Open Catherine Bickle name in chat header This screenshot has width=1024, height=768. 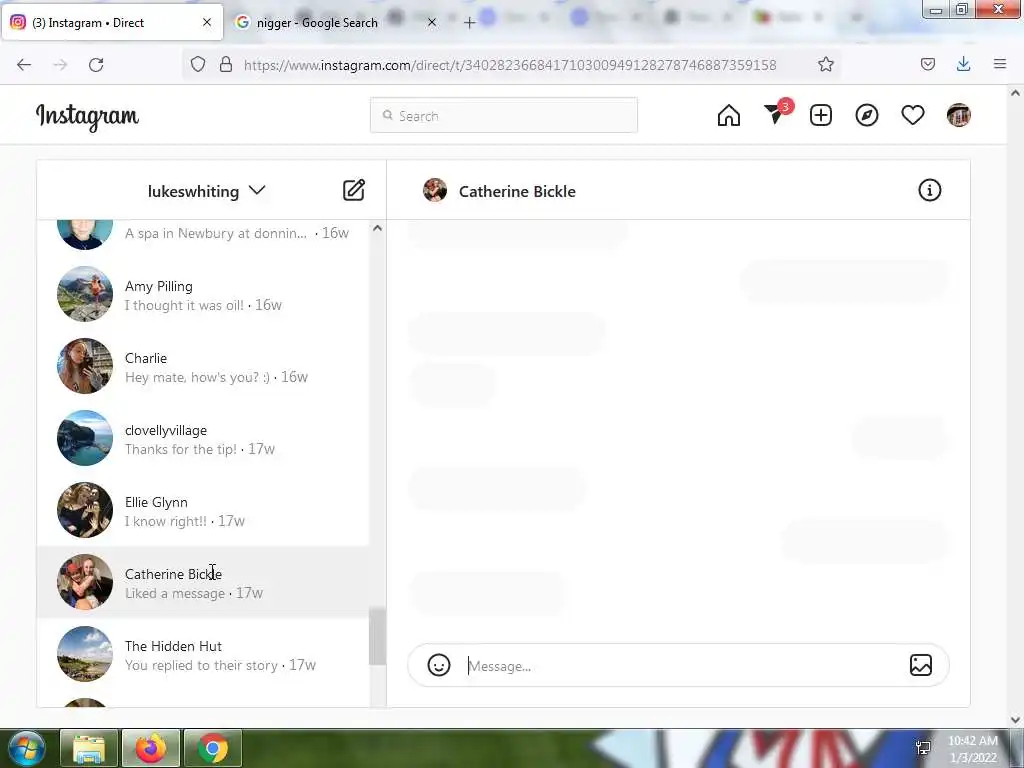coord(517,191)
